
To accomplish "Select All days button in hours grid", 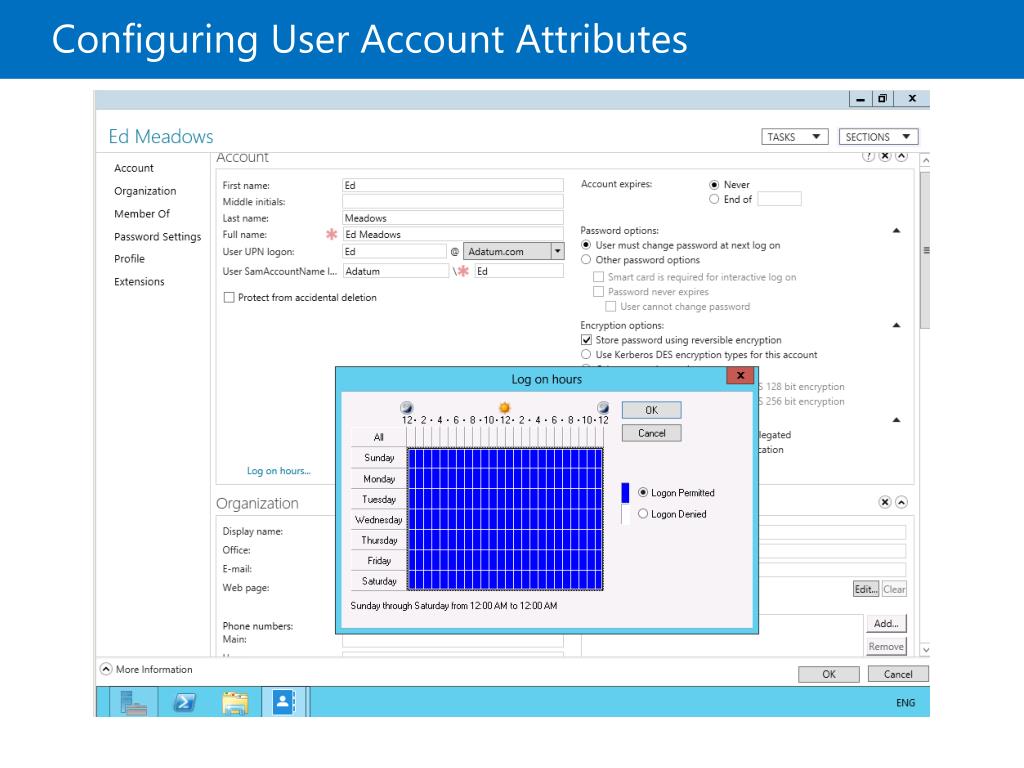I will (x=378, y=437).
